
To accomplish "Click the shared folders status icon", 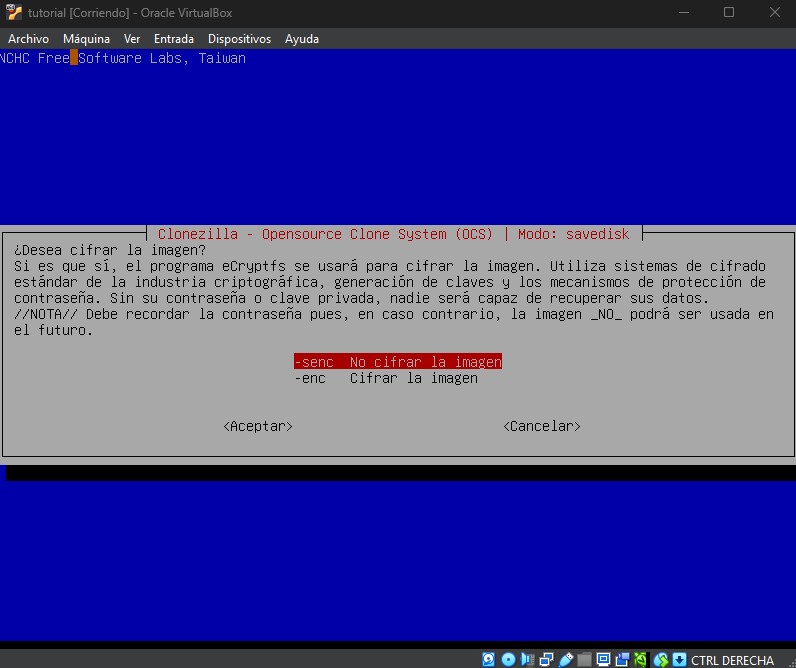I will point(584,659).
